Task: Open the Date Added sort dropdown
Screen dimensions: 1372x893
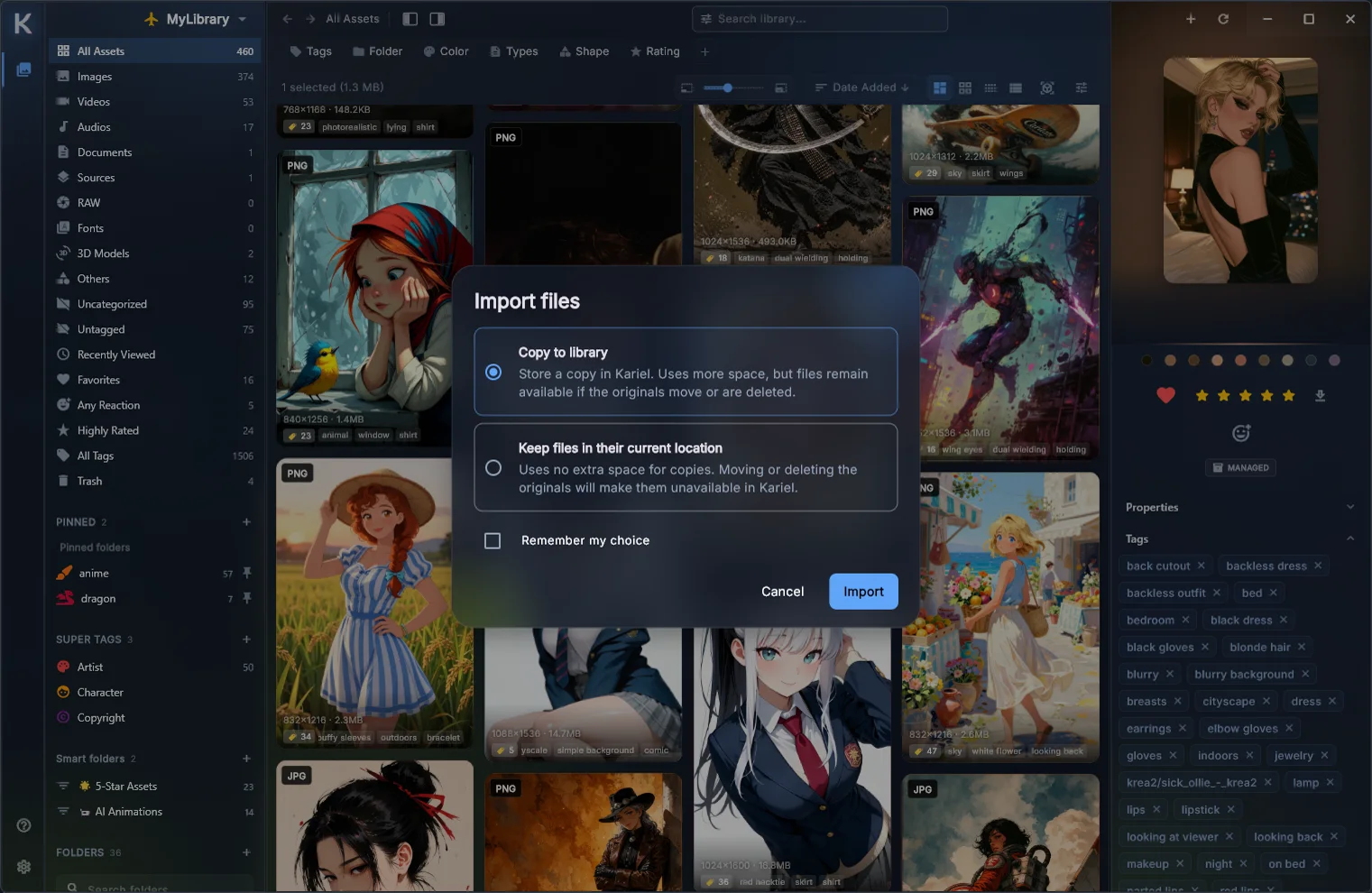Action: point(861,87)
